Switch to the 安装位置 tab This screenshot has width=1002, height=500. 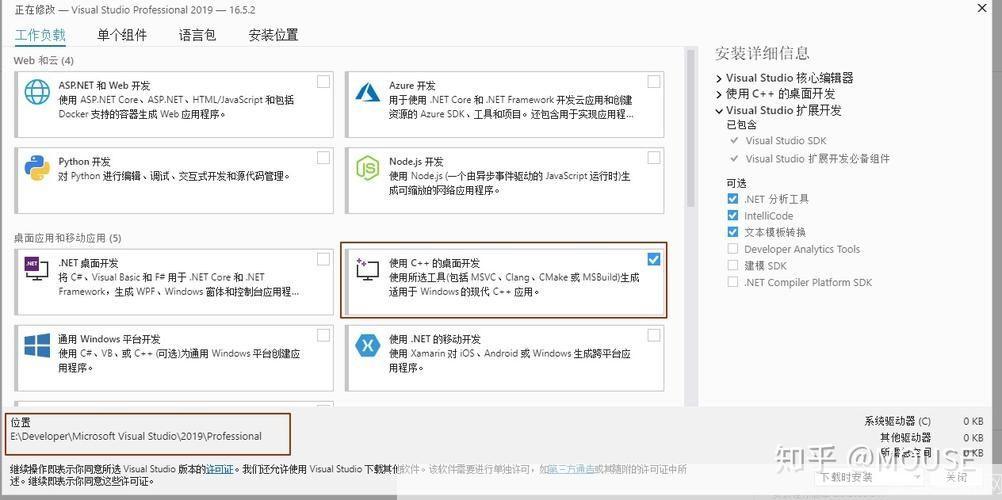click(274, 35)
